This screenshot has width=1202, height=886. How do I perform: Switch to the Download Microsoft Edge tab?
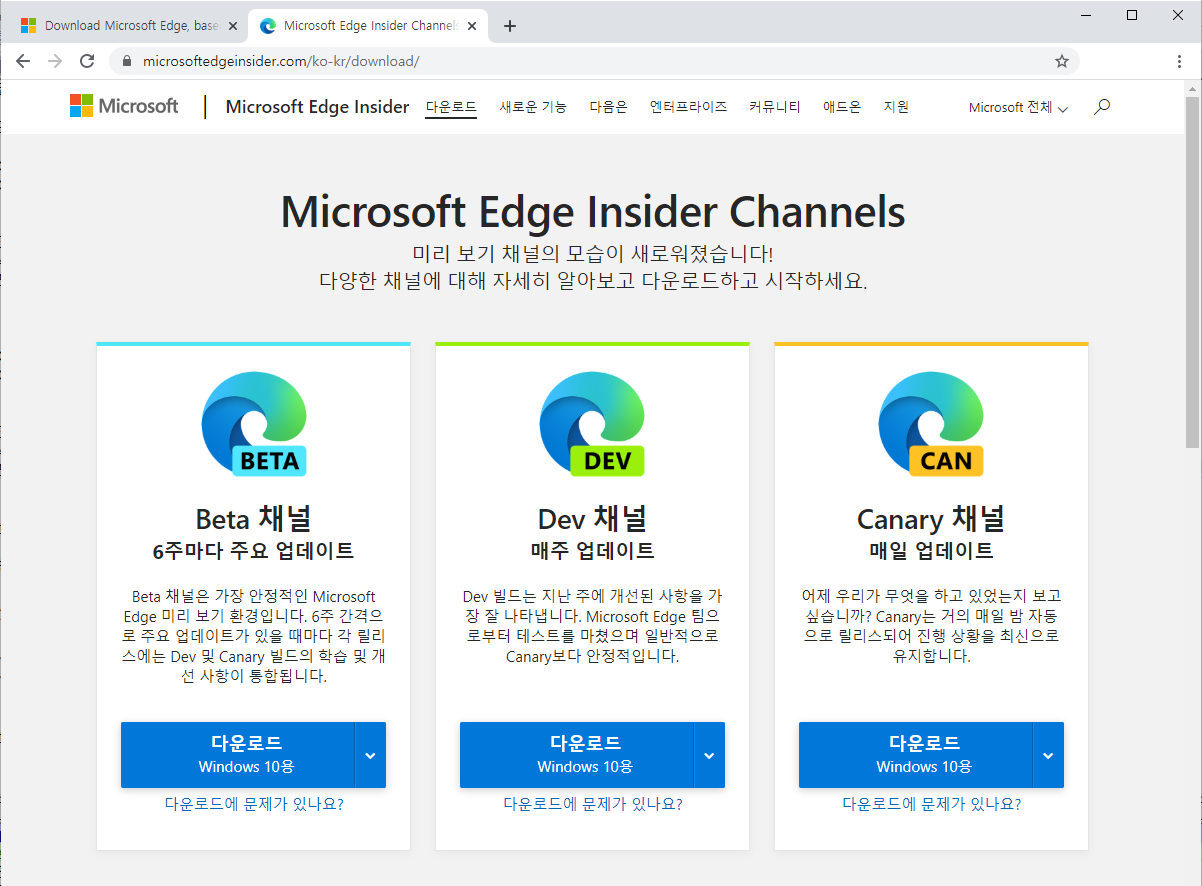[x=129, y=26]
